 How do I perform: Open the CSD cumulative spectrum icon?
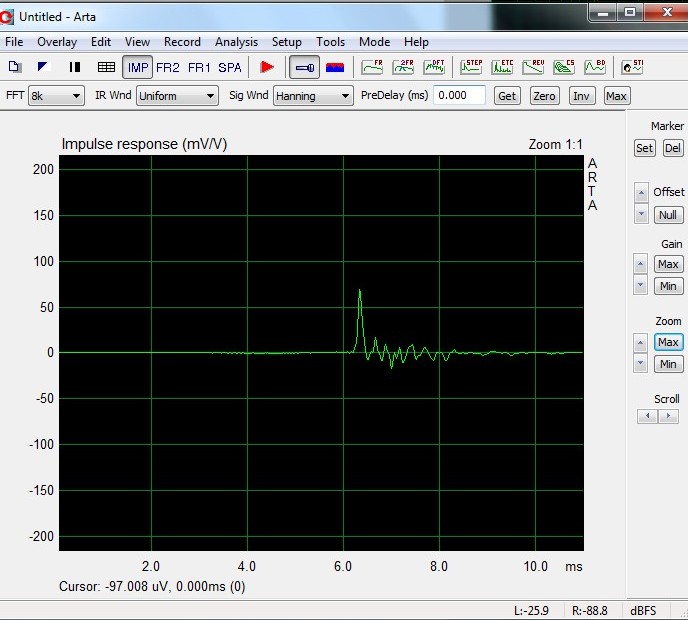564,67
